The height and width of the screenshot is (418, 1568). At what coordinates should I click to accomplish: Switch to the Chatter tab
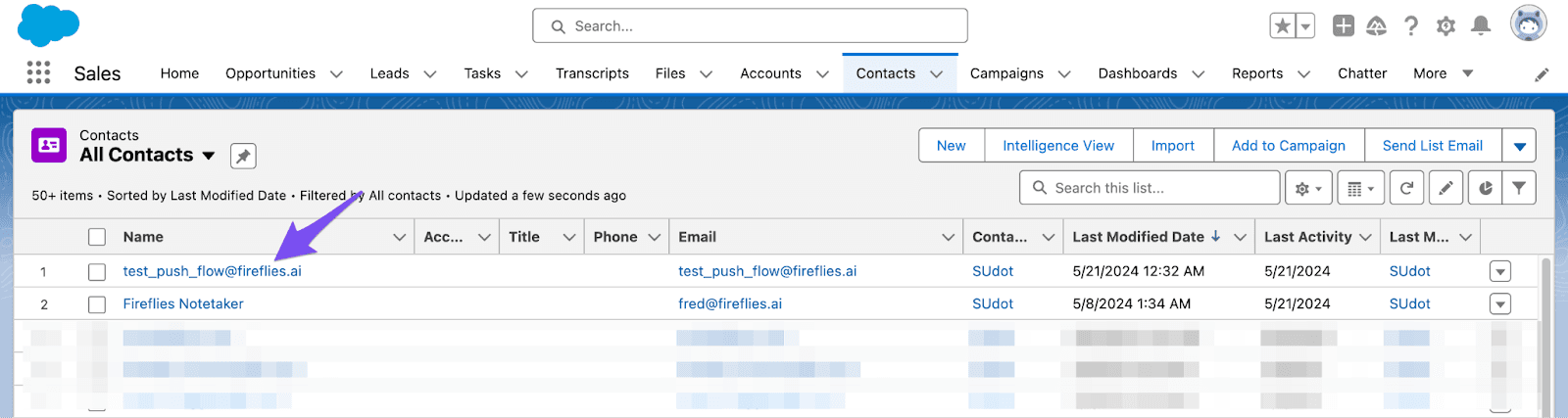(x=1362, y=73)
